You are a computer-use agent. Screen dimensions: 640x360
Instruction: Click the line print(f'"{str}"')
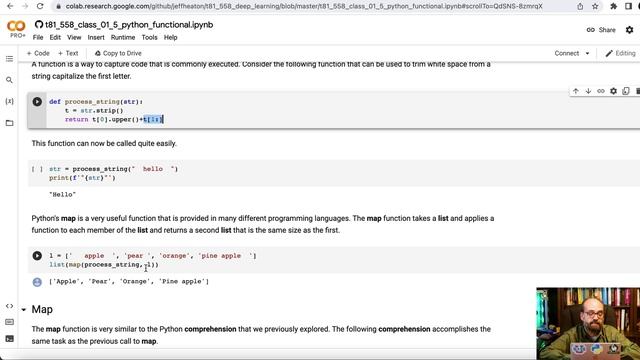tap(82, 178)
